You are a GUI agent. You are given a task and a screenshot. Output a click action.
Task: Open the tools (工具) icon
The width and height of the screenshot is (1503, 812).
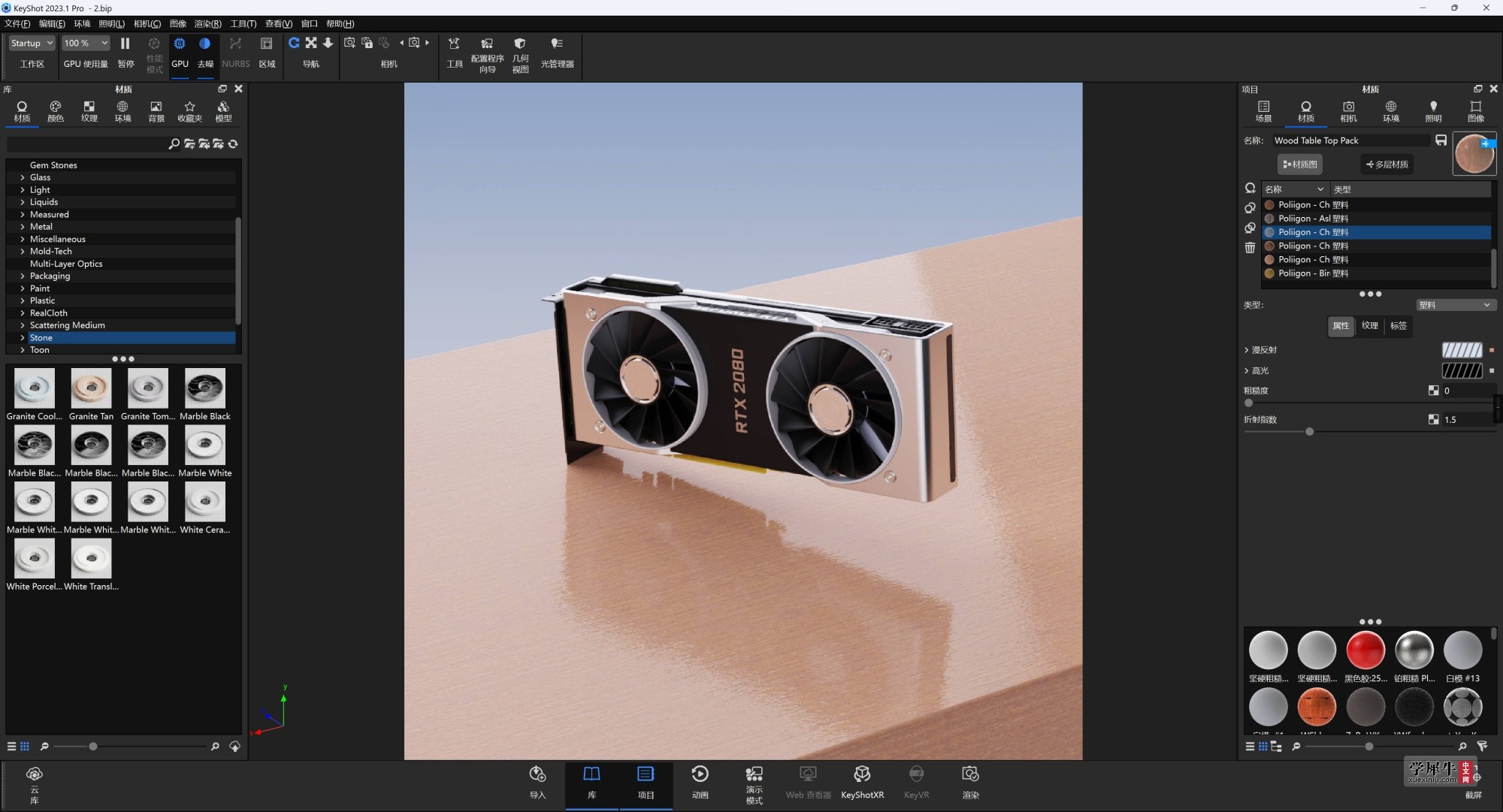coord(455,52)
